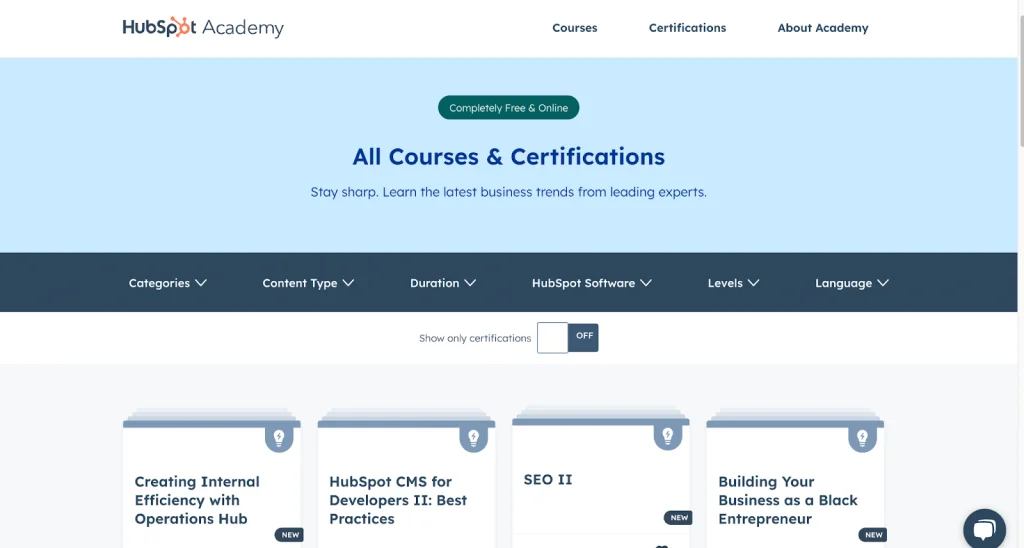The width and height of the screenshot is (1024, 548).
Task: Expand the Language filter dropdown
Action: click(852, 283)
